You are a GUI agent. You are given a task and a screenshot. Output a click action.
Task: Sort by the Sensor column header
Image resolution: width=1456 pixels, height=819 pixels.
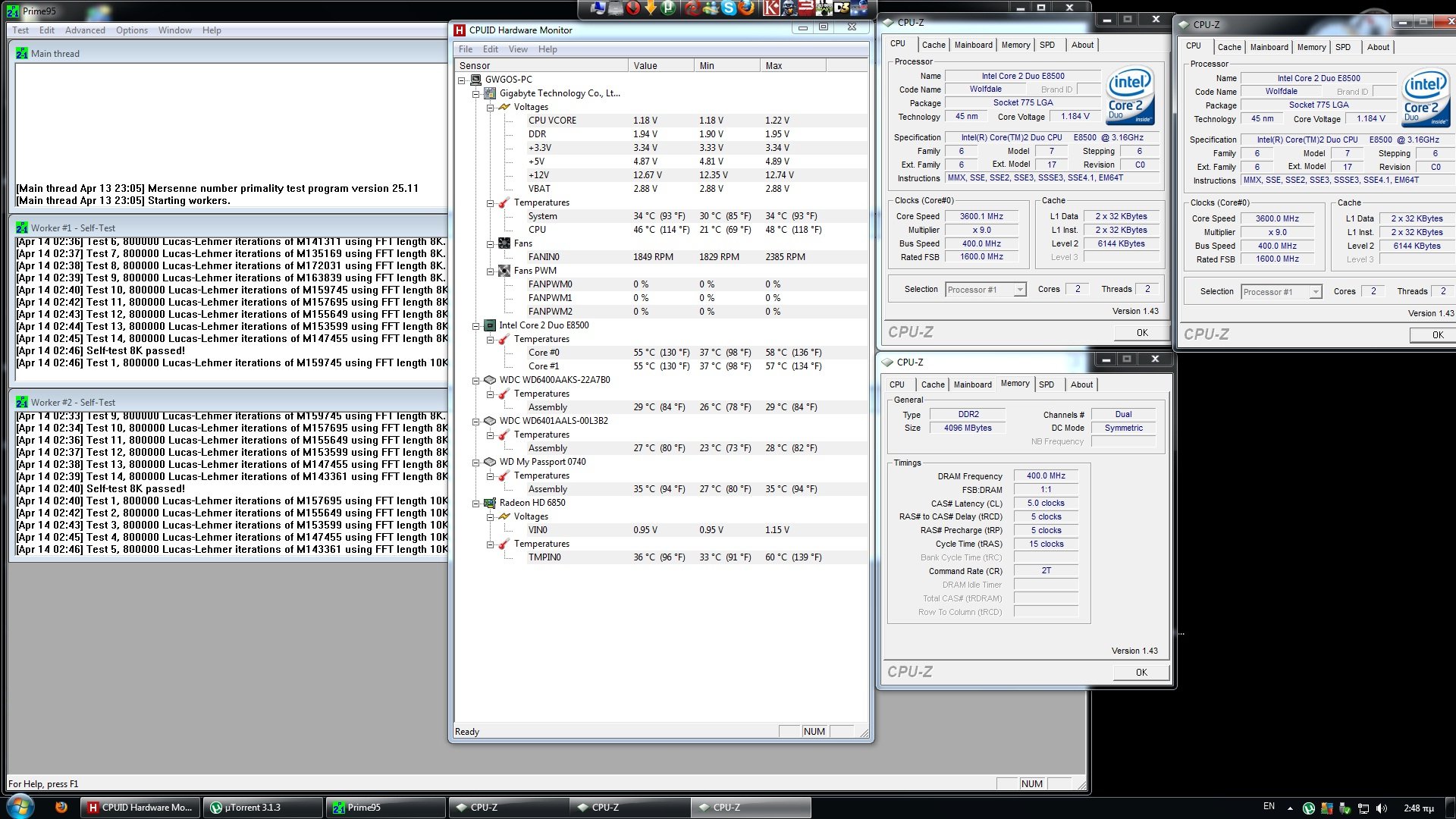pyautogui.click(x=541, y=66)
